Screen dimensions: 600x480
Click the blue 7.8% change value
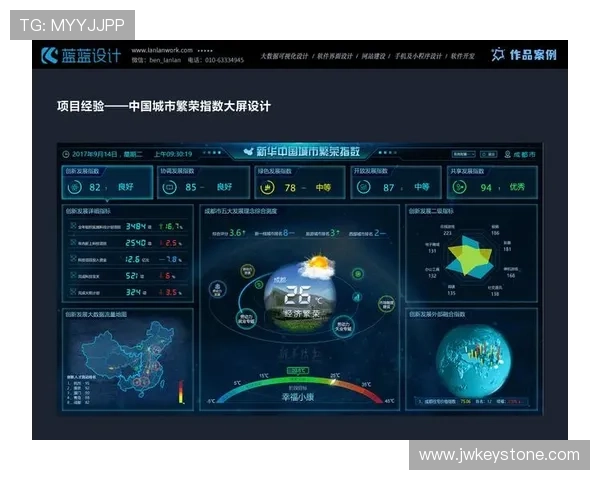pos(171,259)
